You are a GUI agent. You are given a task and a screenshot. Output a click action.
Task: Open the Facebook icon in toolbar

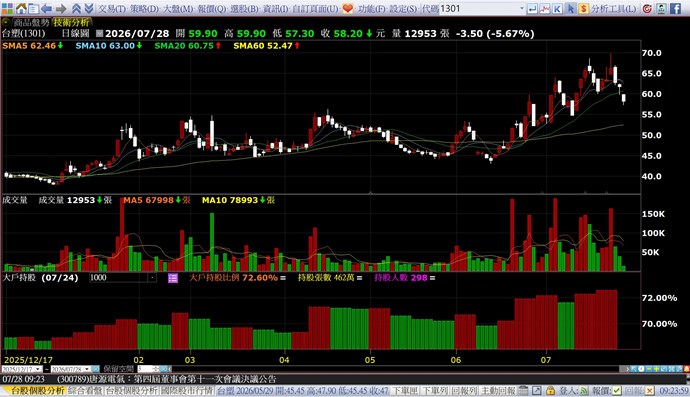675,8
